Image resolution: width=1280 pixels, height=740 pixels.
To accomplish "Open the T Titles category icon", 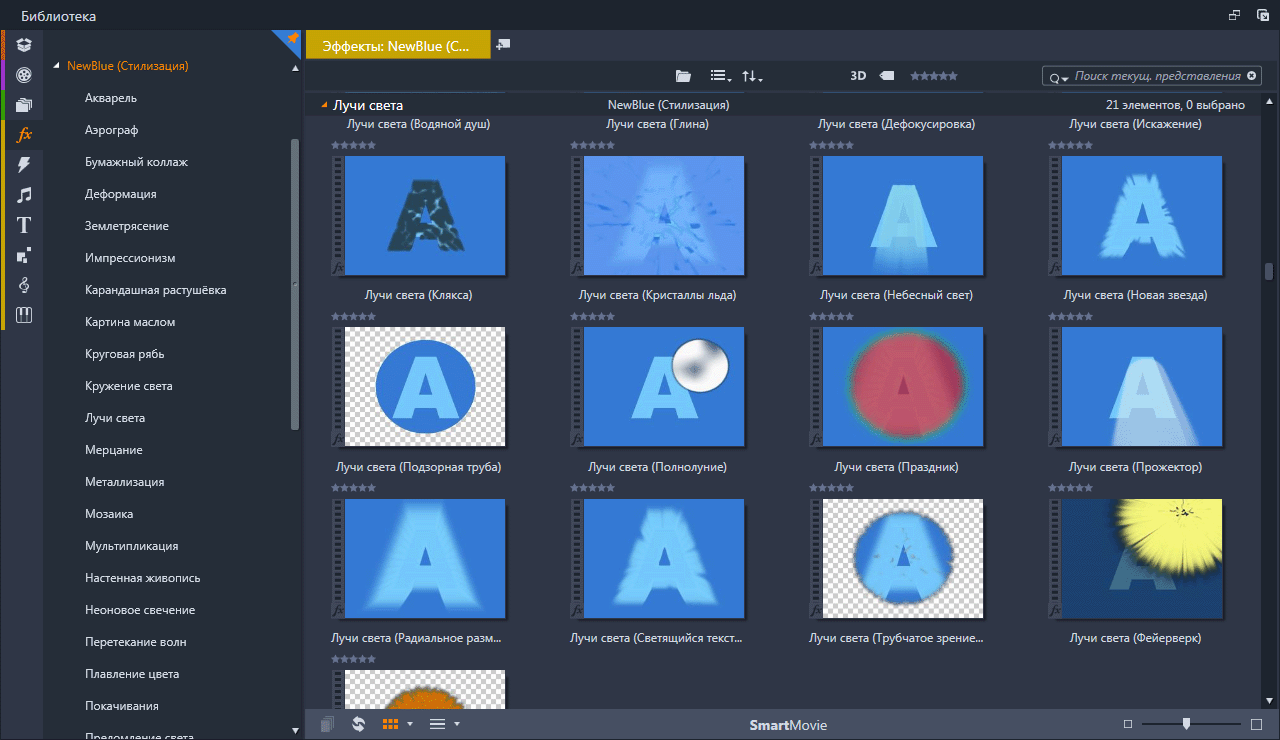I will click(x=24, y=225).
